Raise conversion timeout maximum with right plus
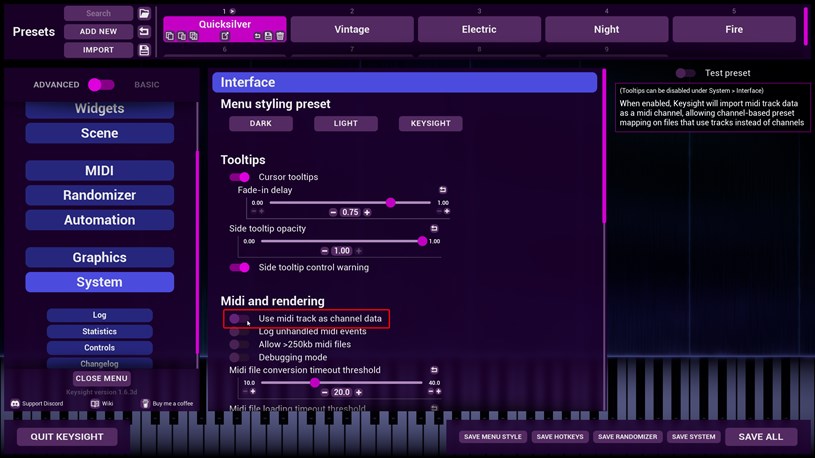815x458 pixels. click(x=438, y=391)
